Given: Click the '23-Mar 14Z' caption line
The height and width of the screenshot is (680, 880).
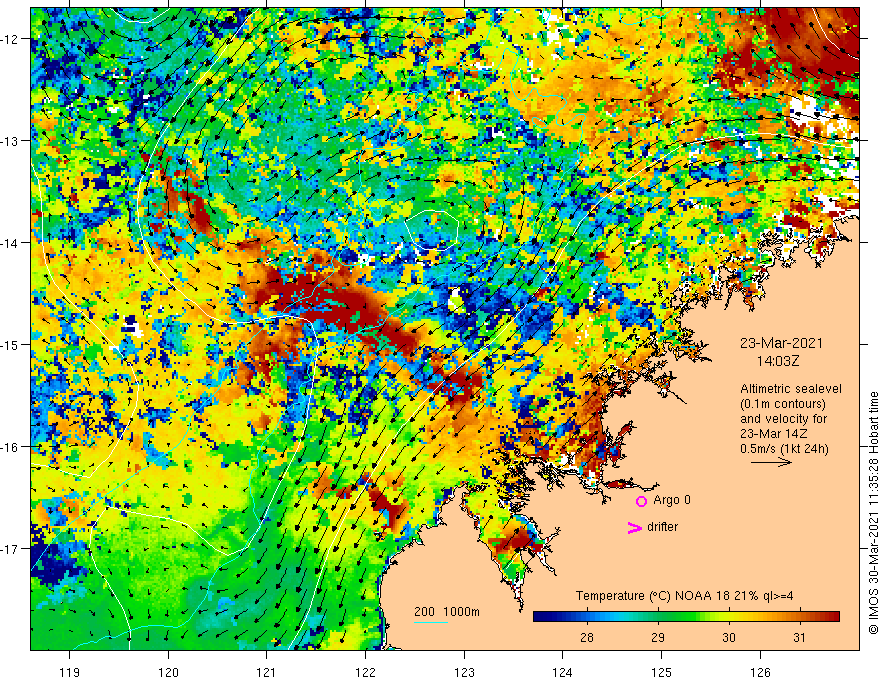Looking at the screenshot, I should [774, 434].
